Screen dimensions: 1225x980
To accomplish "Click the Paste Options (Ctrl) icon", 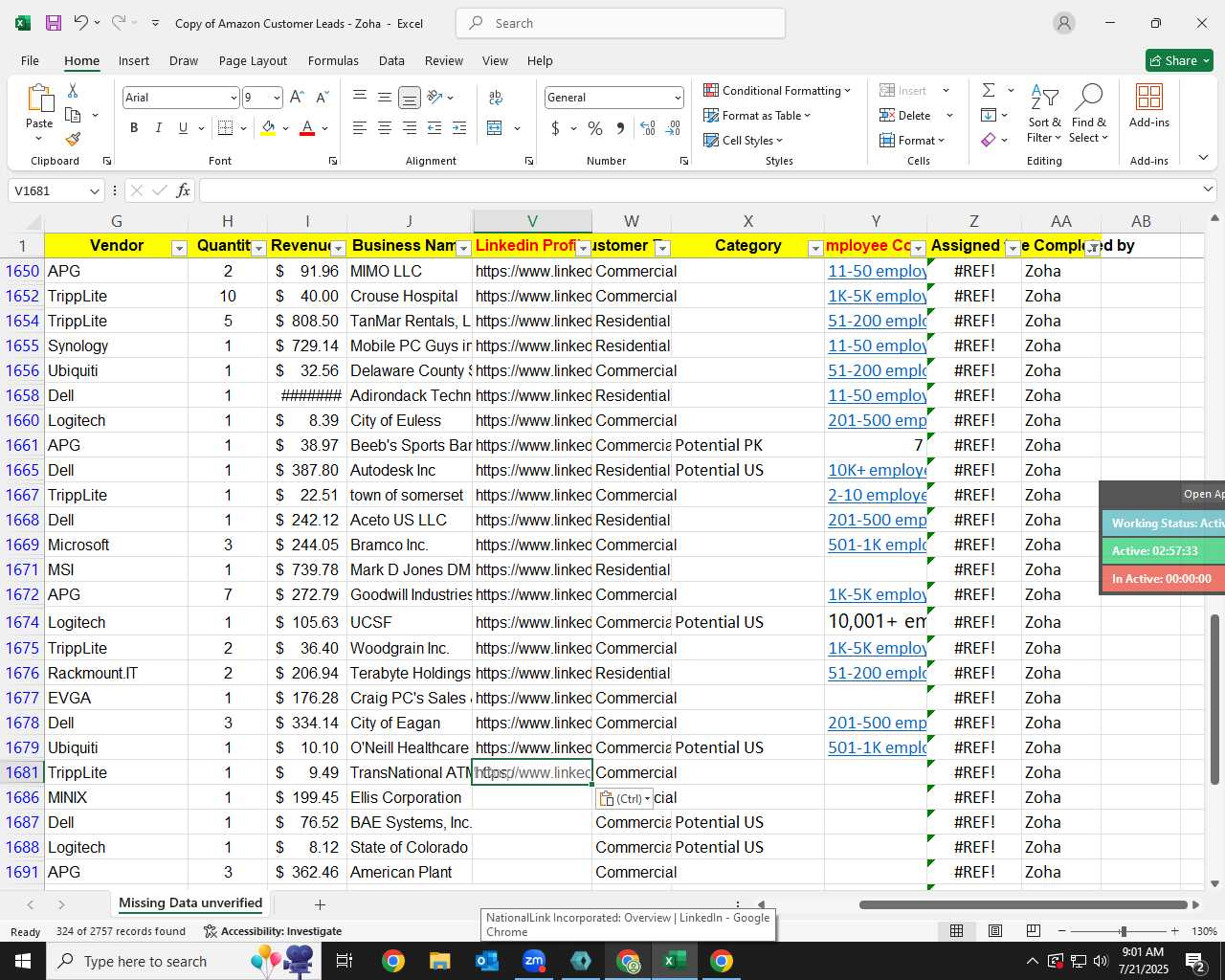I will click(x=624, y=798).
